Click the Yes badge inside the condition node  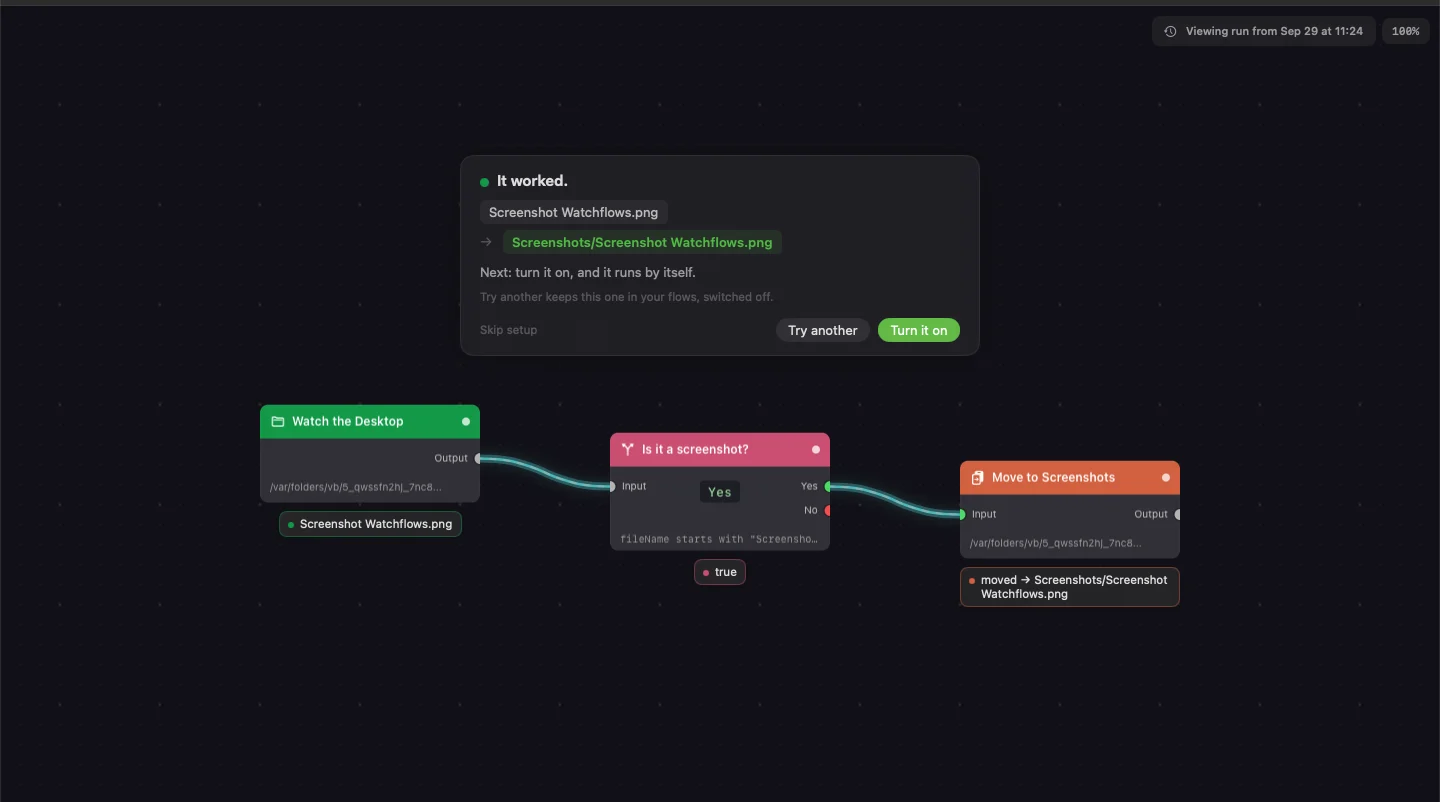[x=720, y=491]
